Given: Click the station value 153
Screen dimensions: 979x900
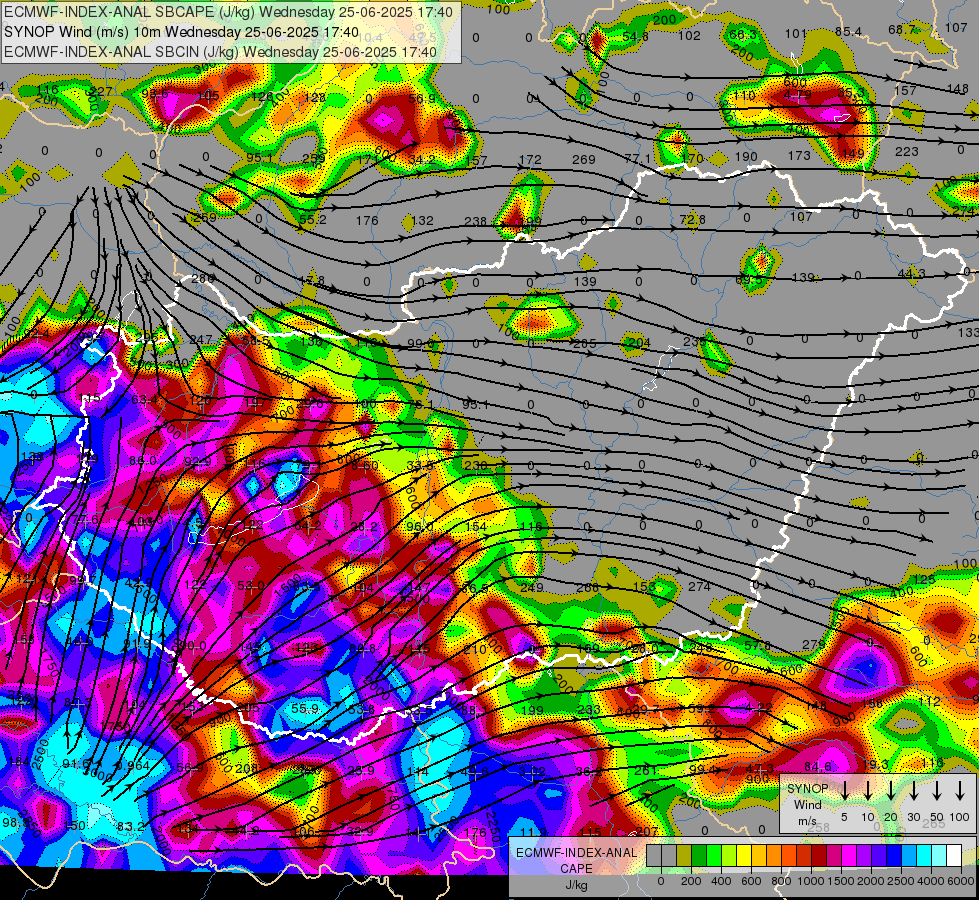Looking at the screenshot, I should (644, 586).
